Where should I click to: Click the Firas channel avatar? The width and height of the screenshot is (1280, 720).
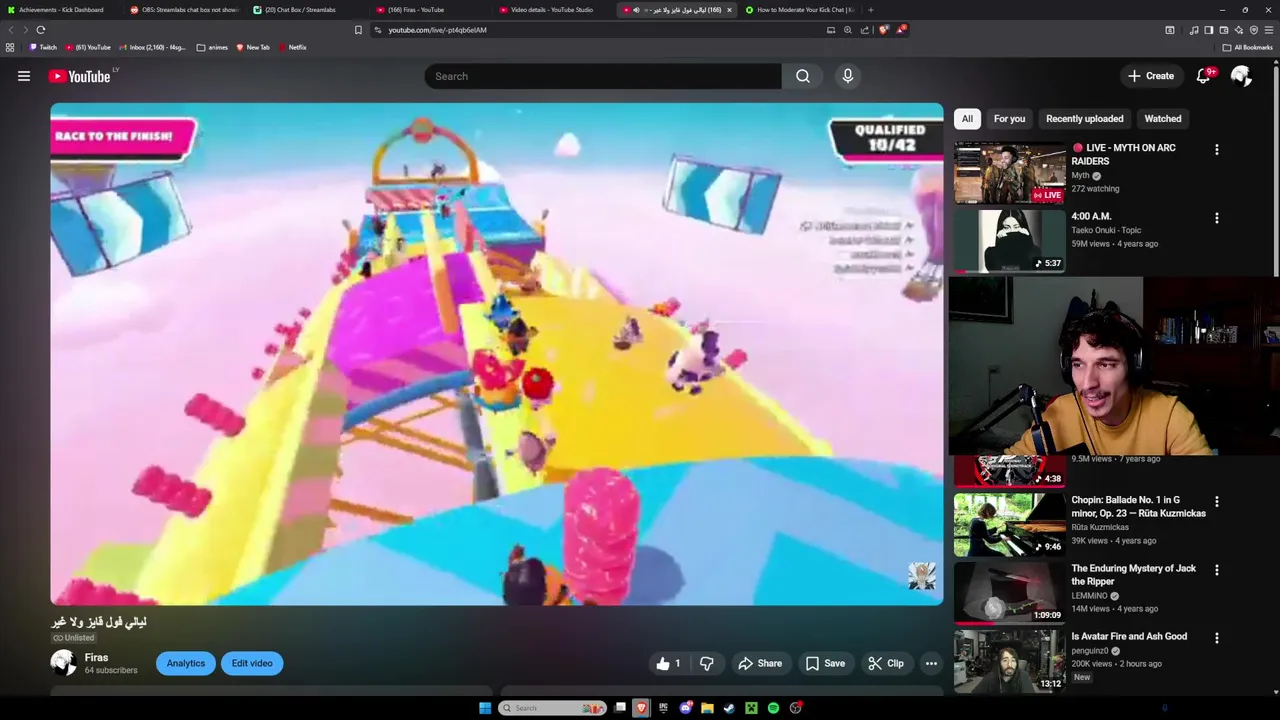coord(63,663)
